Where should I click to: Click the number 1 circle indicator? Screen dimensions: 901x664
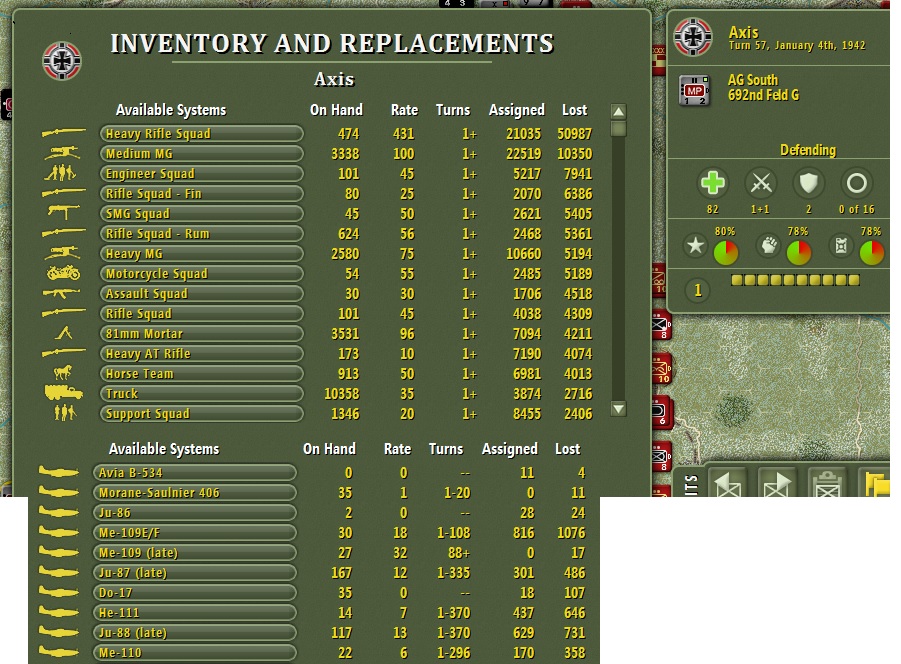coord(698,290)
